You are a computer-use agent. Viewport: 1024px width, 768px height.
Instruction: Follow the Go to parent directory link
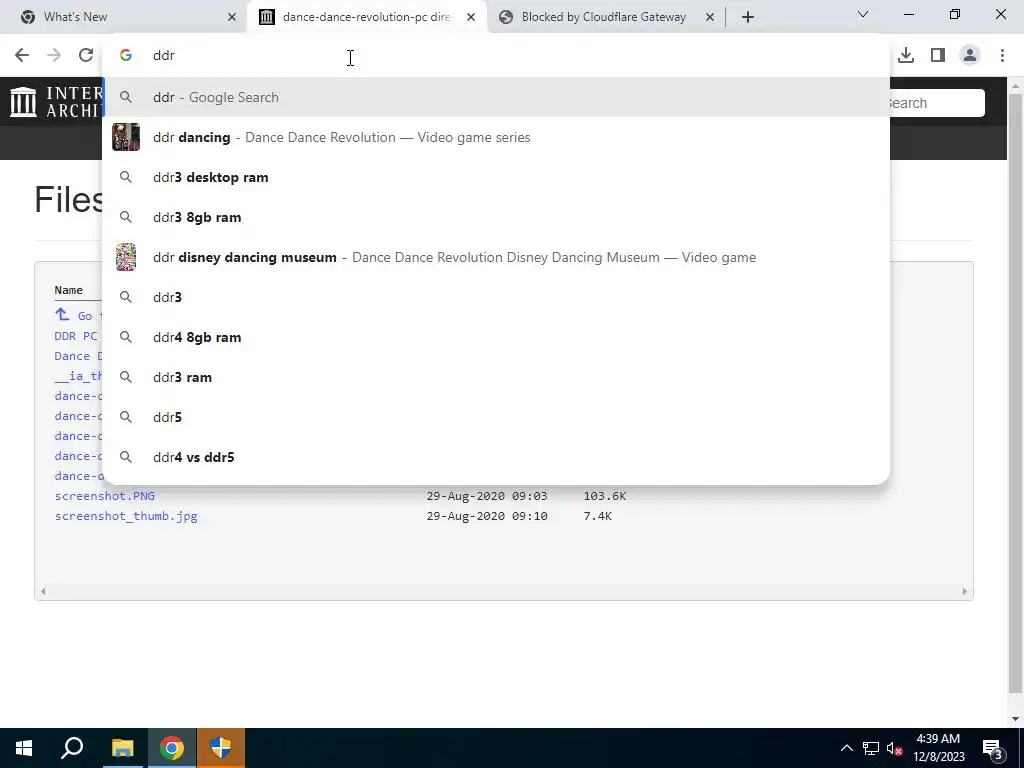78,315
